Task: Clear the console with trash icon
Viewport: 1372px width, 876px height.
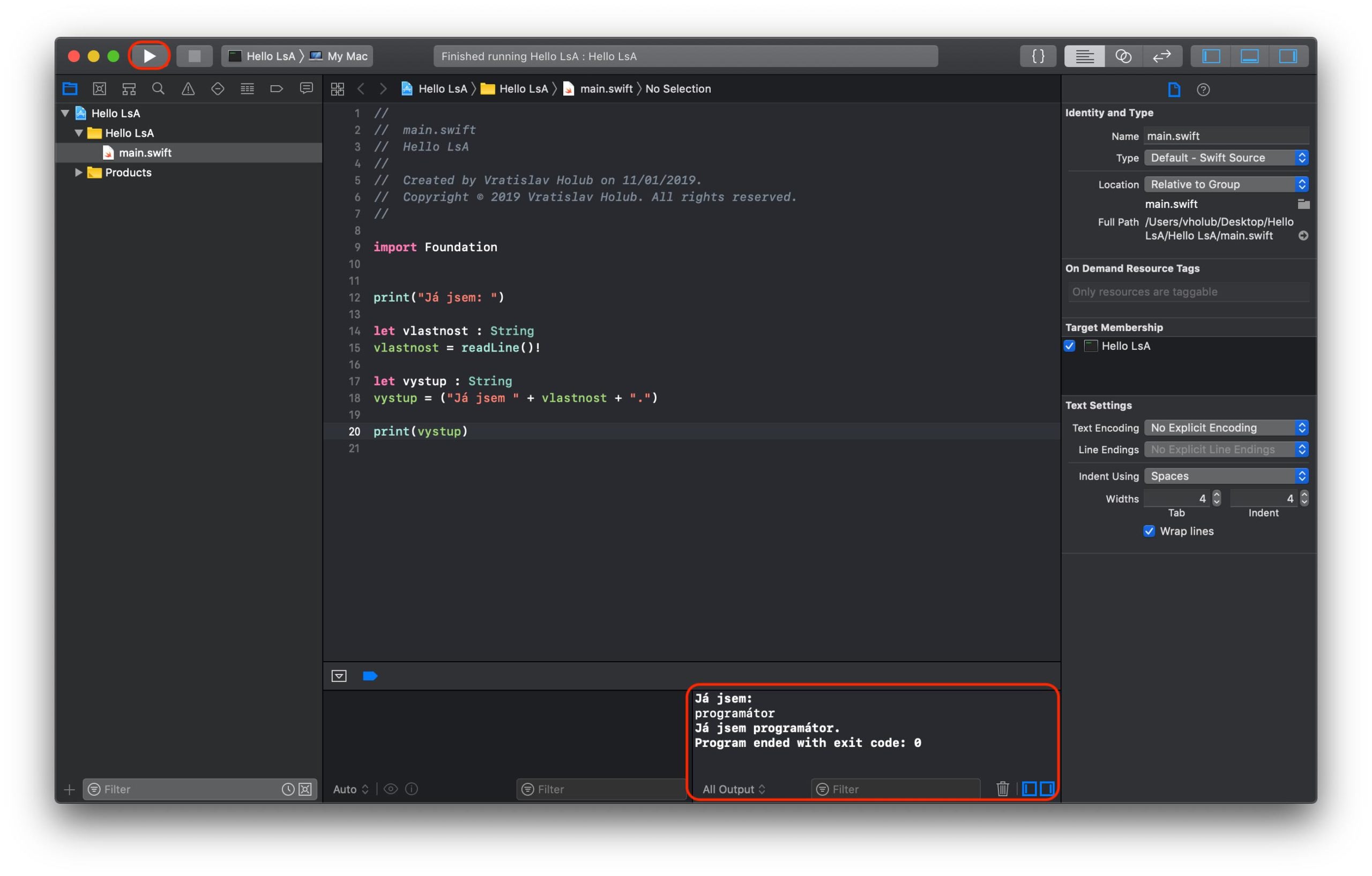Action: 1002,789
